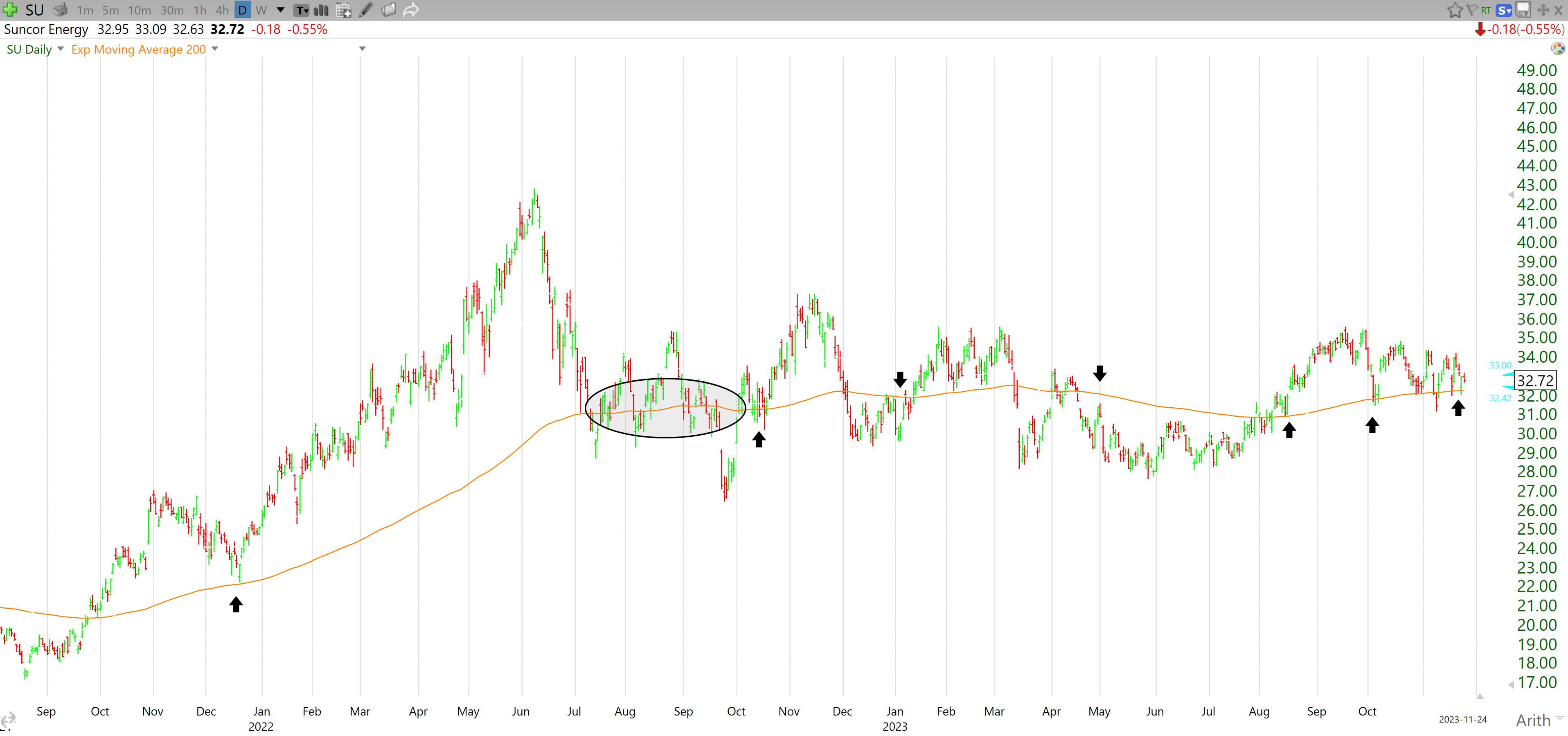
Task: Click the SU ticker symbol text
Action: 35,10
